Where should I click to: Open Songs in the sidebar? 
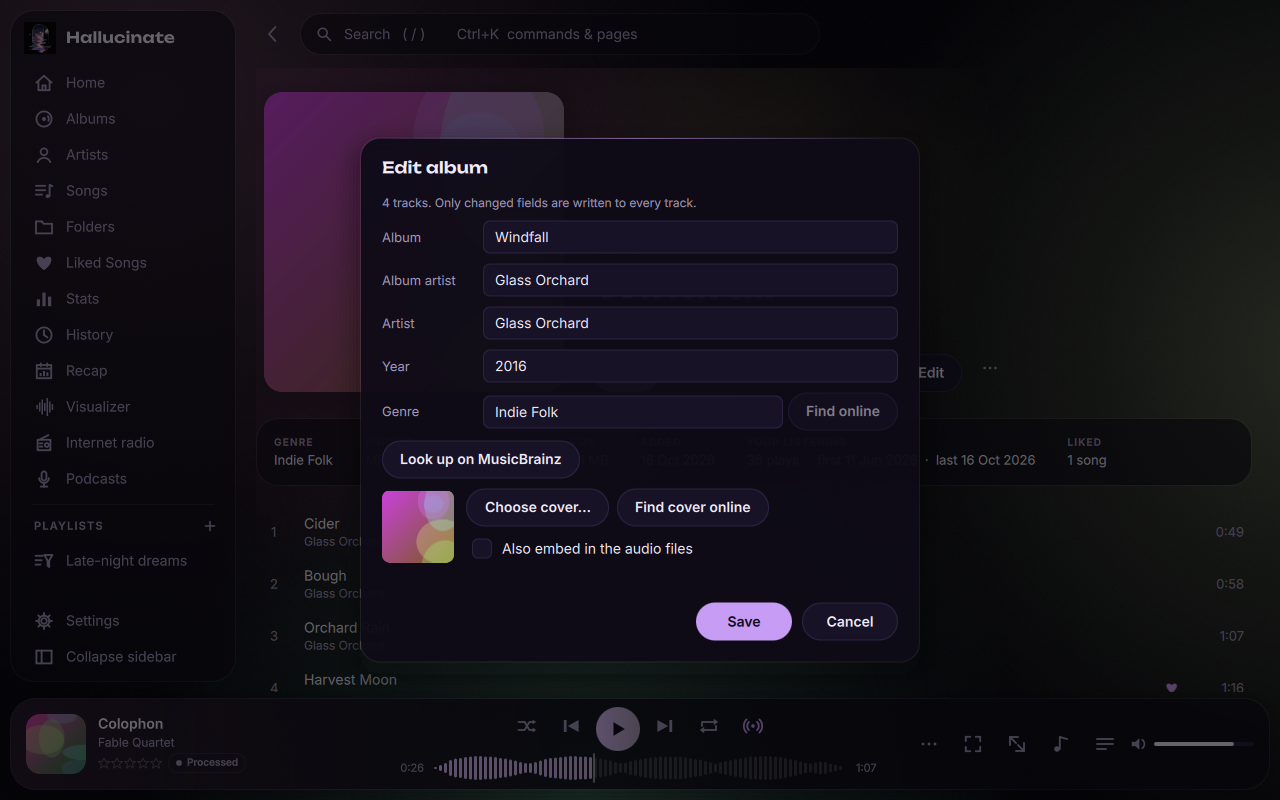click(x=124, y=191)
